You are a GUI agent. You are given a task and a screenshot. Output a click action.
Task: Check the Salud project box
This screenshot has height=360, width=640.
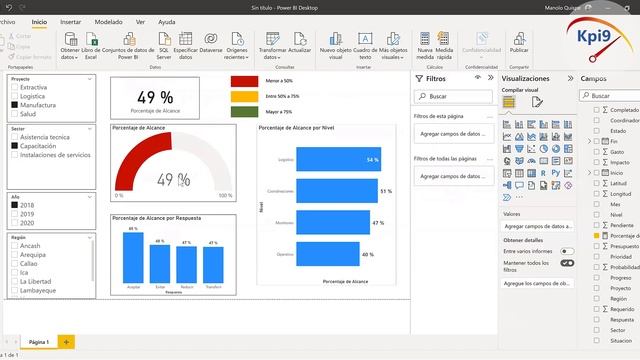point(15,114)
